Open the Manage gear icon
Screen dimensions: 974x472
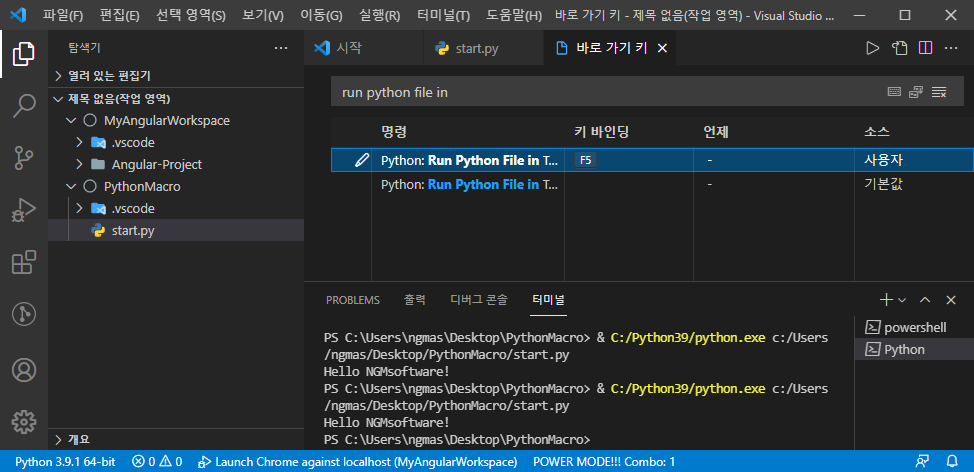click(24, 422)
